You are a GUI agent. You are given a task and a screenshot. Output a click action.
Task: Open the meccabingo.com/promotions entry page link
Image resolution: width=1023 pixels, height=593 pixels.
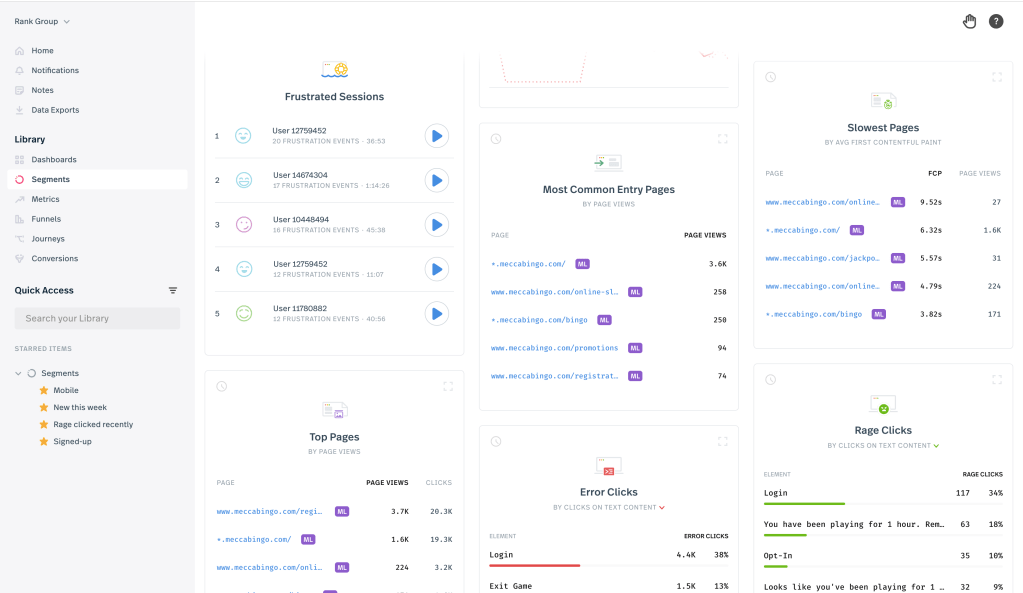pyautogui.click(x=554, y=348)
